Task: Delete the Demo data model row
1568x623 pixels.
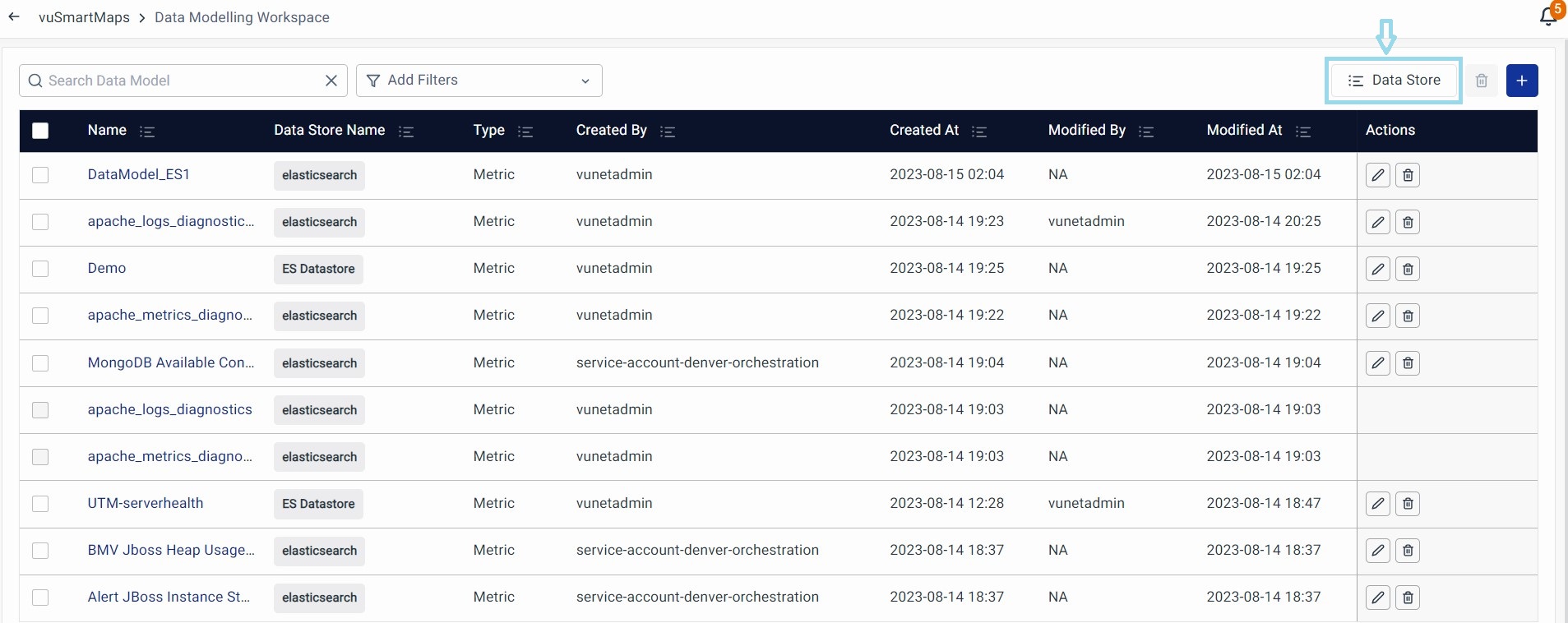Action: 1408,269
